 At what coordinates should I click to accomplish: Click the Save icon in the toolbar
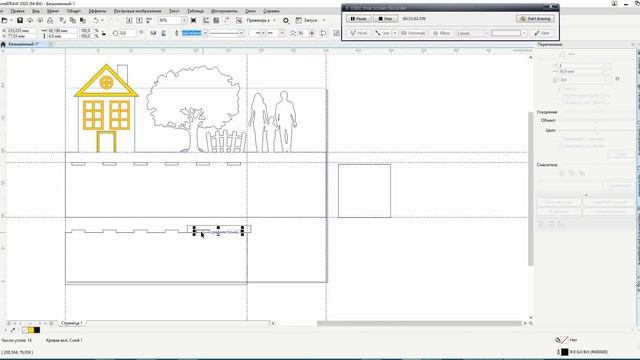tap(20, 20)
